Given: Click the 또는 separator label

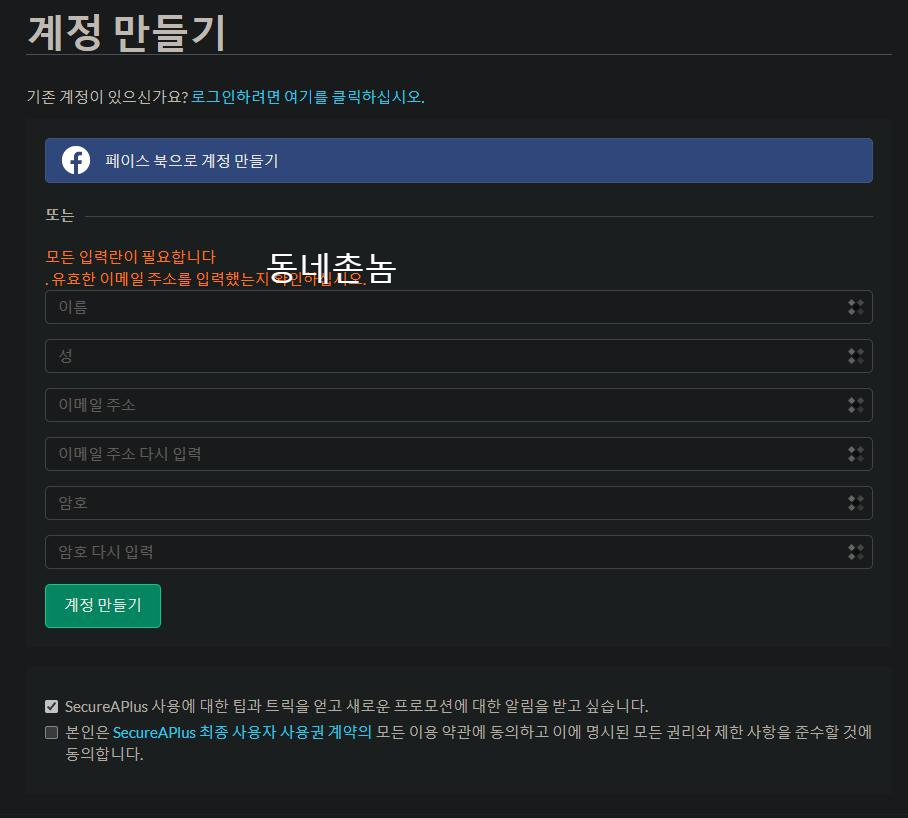Looking at the screenshot, I should pyautogui.click(x=60, y=215).
